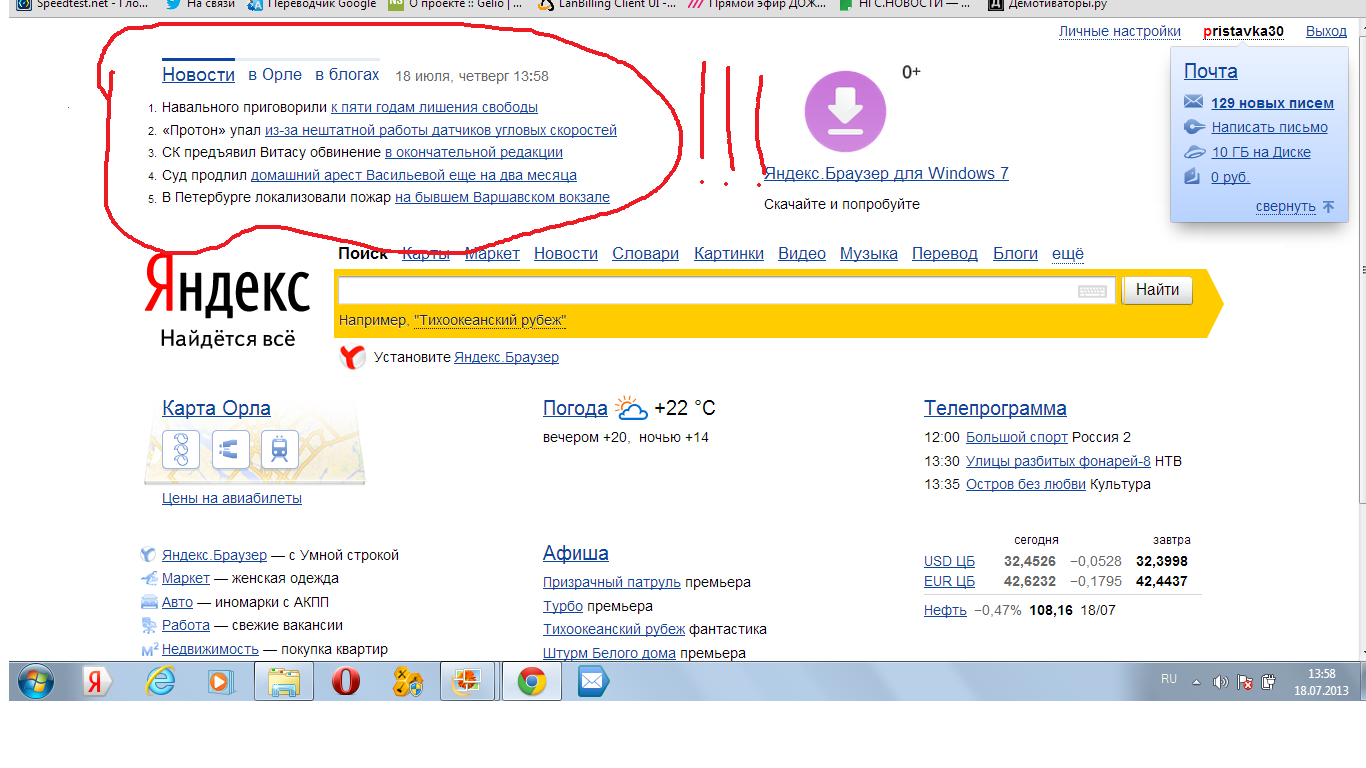Open the pristavka30 user menu
Viewport: 1366px width, 768px height.
pos(1243,32)
